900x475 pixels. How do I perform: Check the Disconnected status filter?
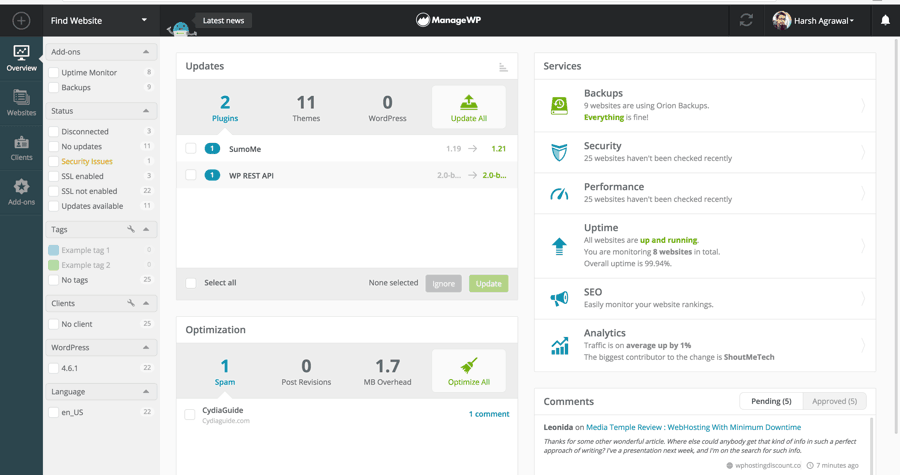click(x=53, y=131)
